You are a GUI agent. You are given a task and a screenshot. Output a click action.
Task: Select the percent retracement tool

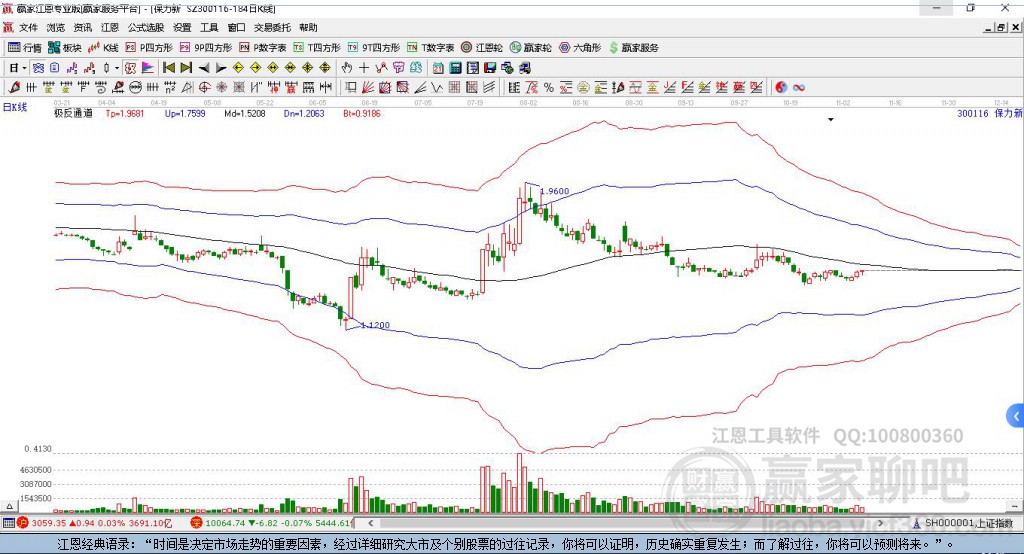tap(548, 88)
